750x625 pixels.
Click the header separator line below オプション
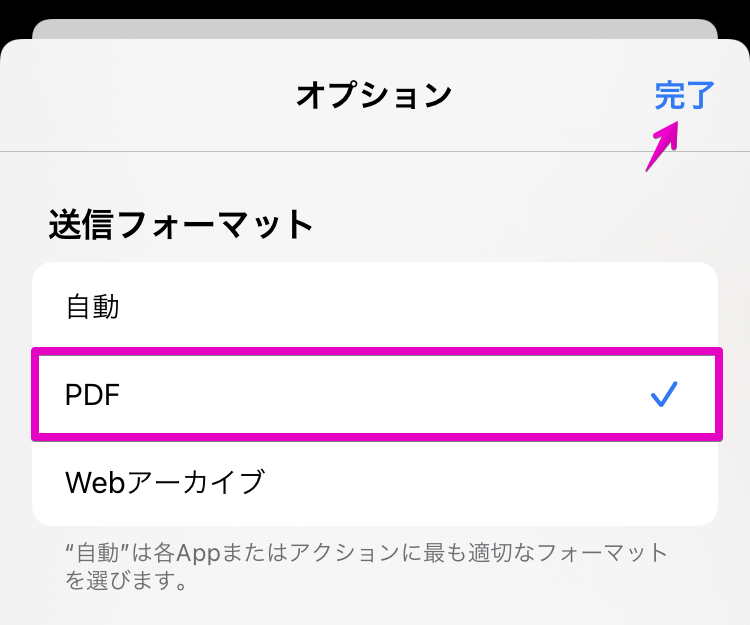[375, 152]
